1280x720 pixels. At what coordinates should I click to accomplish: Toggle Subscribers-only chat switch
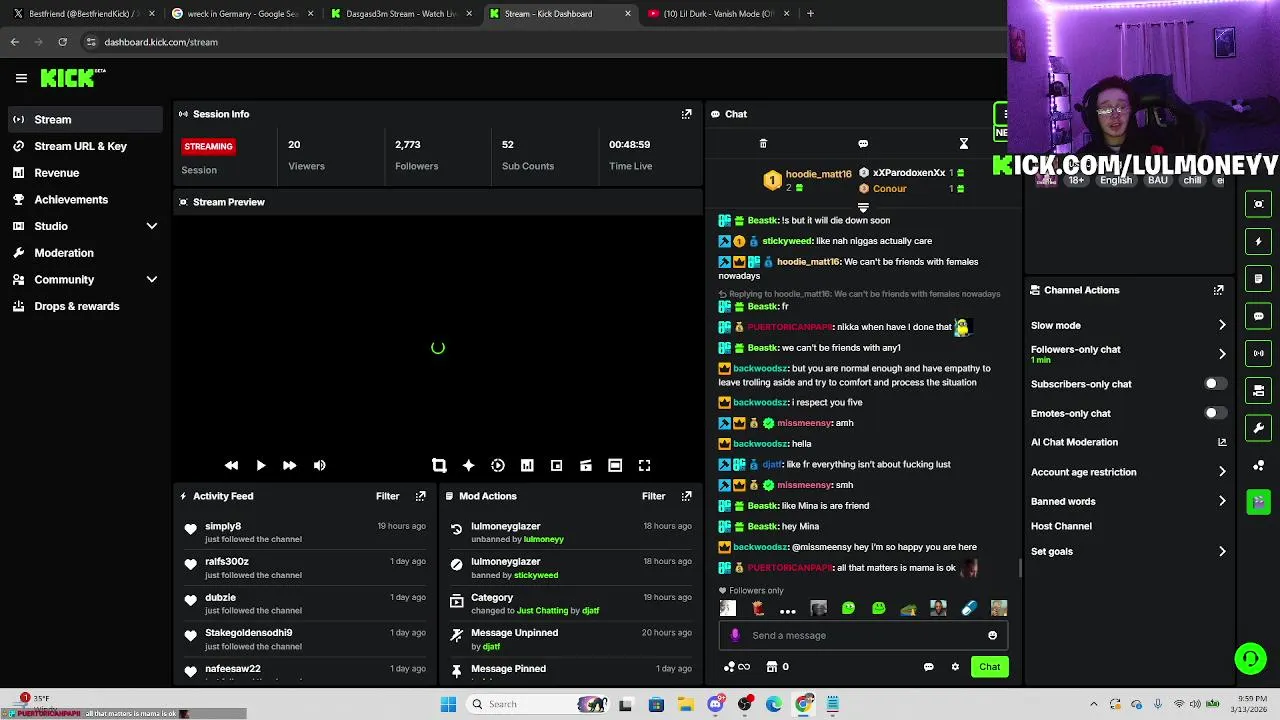tap(1214, 384)
